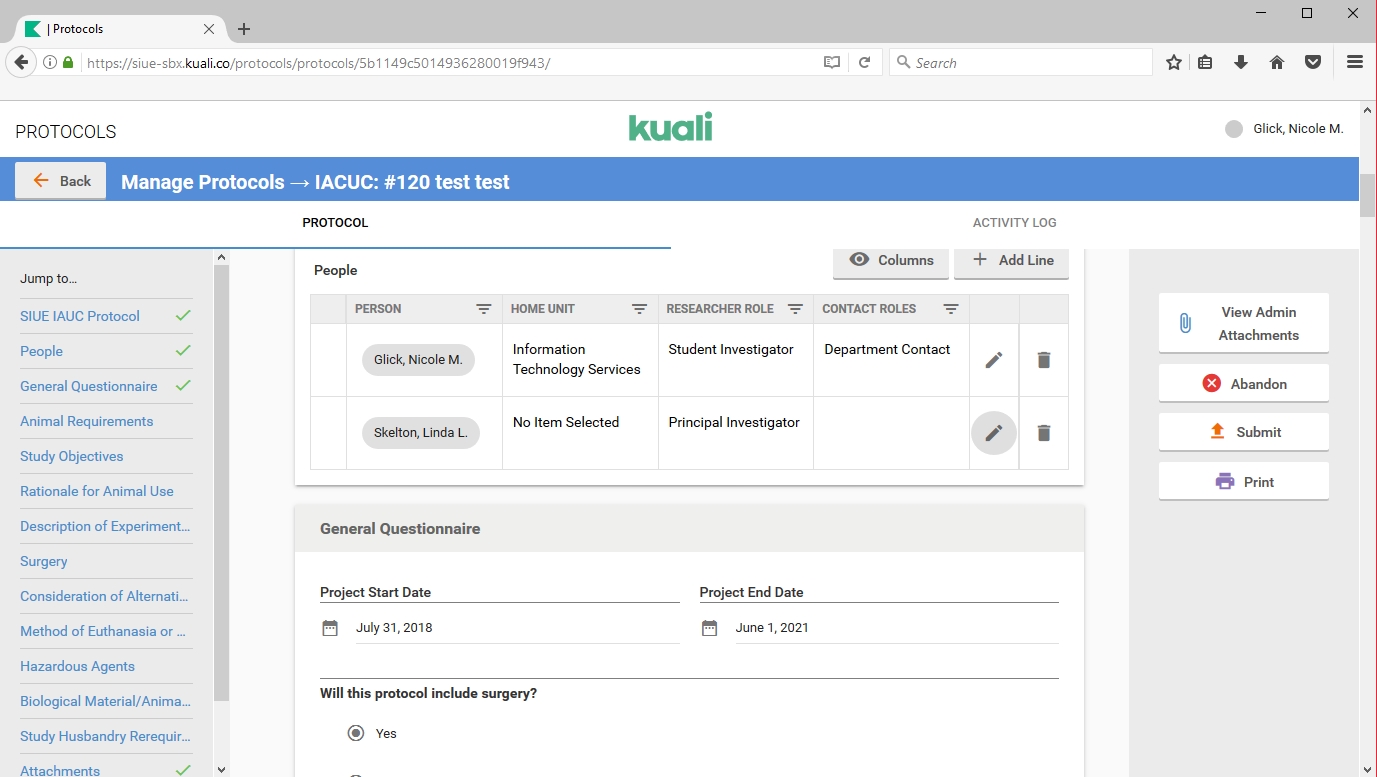Open Project Start Date calendar icon

(330, 628)
